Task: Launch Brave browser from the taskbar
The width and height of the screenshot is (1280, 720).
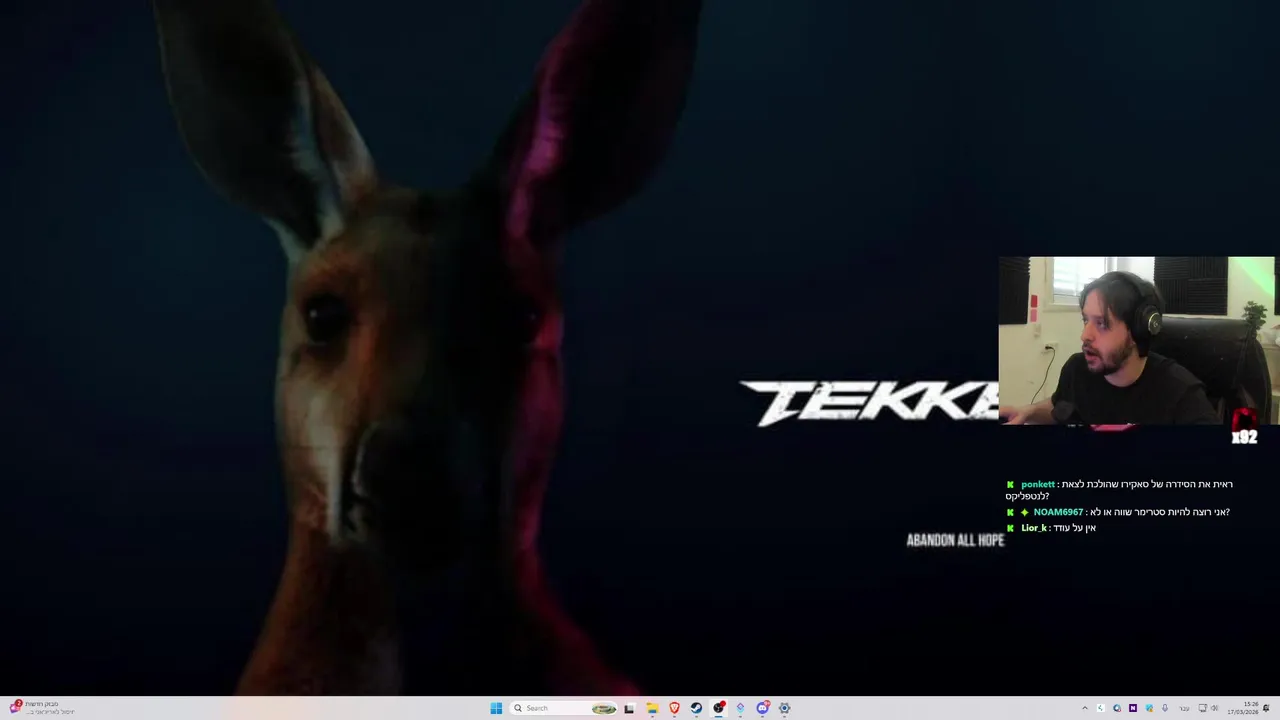Action: tap(674, 708)
